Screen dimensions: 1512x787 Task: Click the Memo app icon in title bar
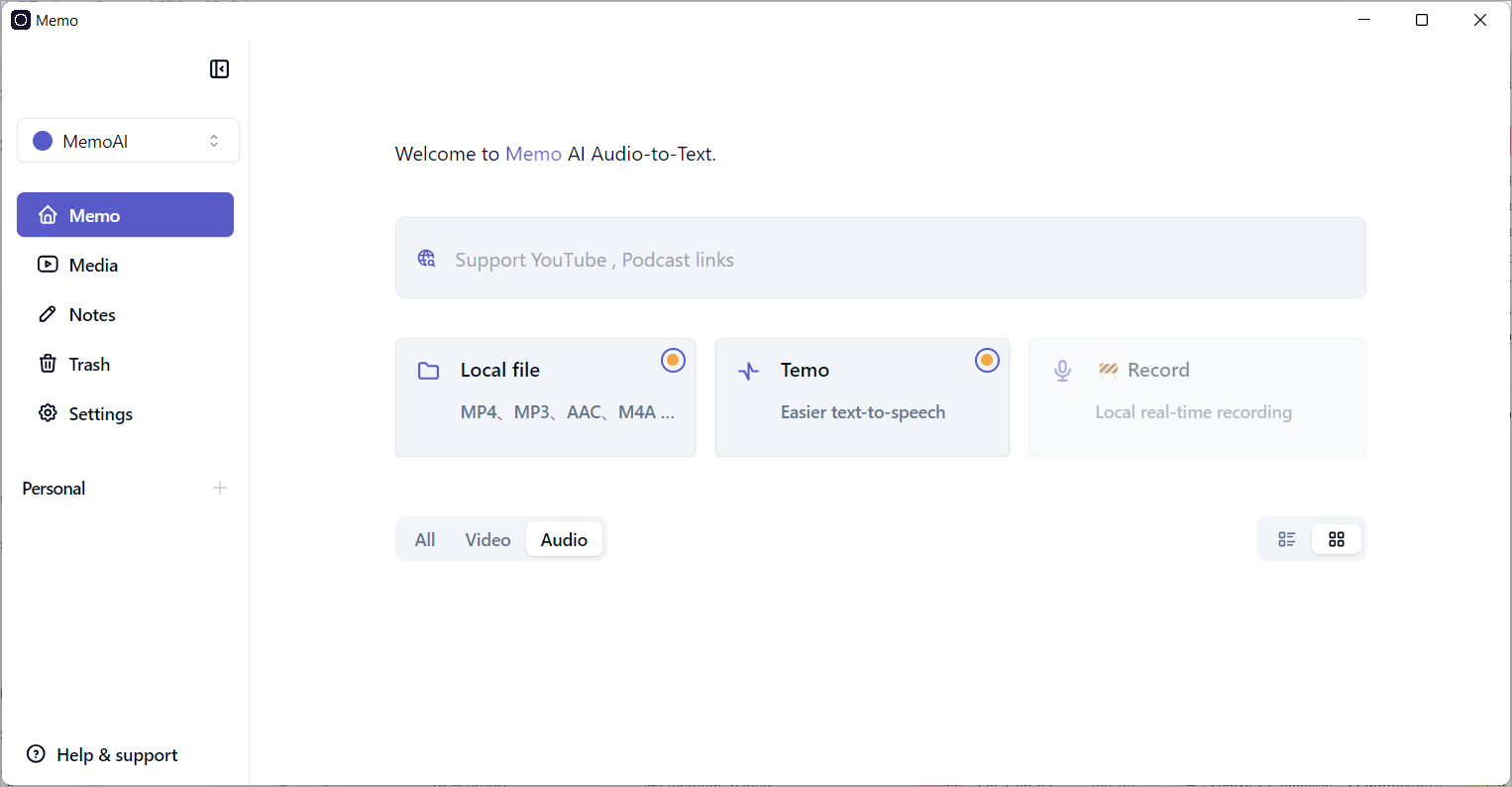click(21, 20)
